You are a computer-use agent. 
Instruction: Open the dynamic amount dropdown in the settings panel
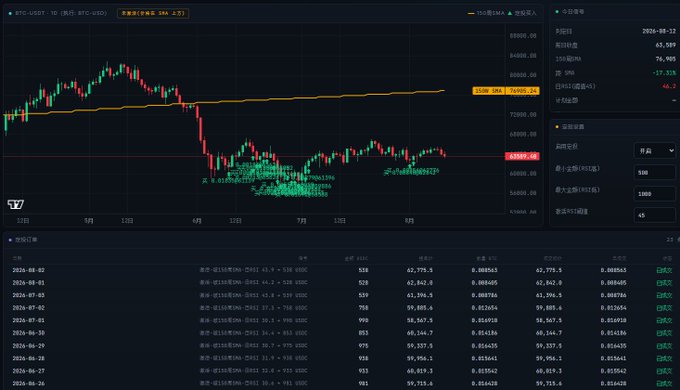tap(654, 151)
